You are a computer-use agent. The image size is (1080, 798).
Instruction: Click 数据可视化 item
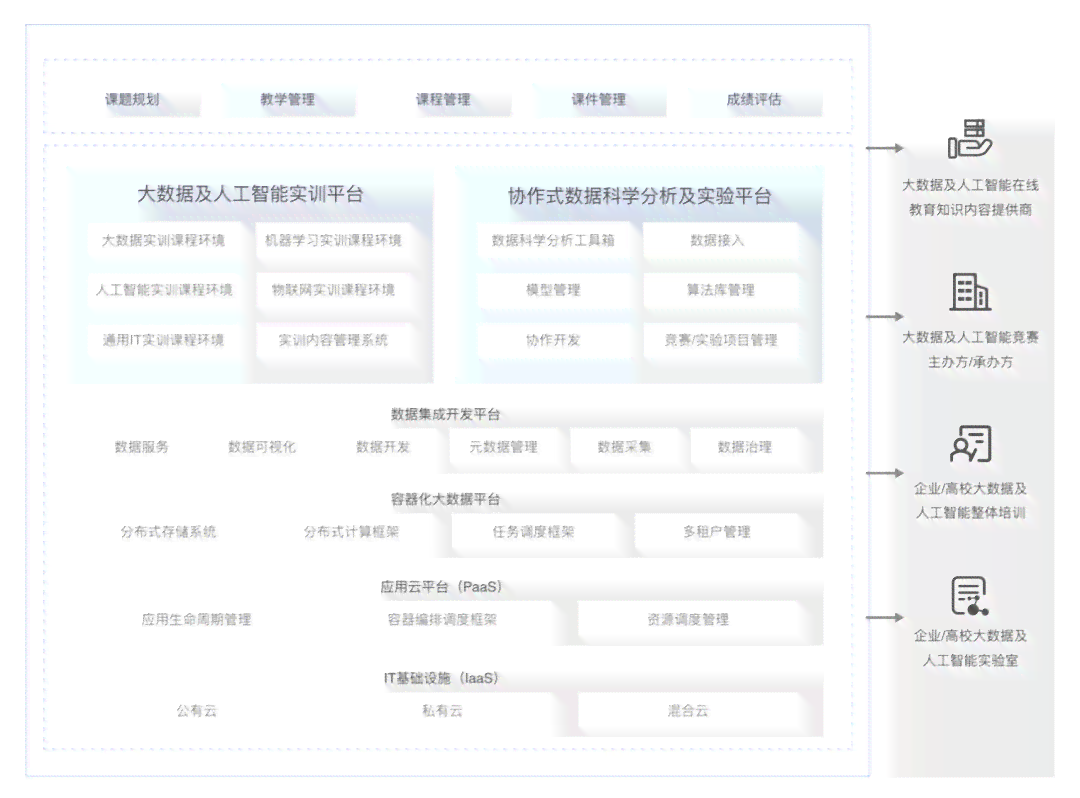[x=262, y=447]
